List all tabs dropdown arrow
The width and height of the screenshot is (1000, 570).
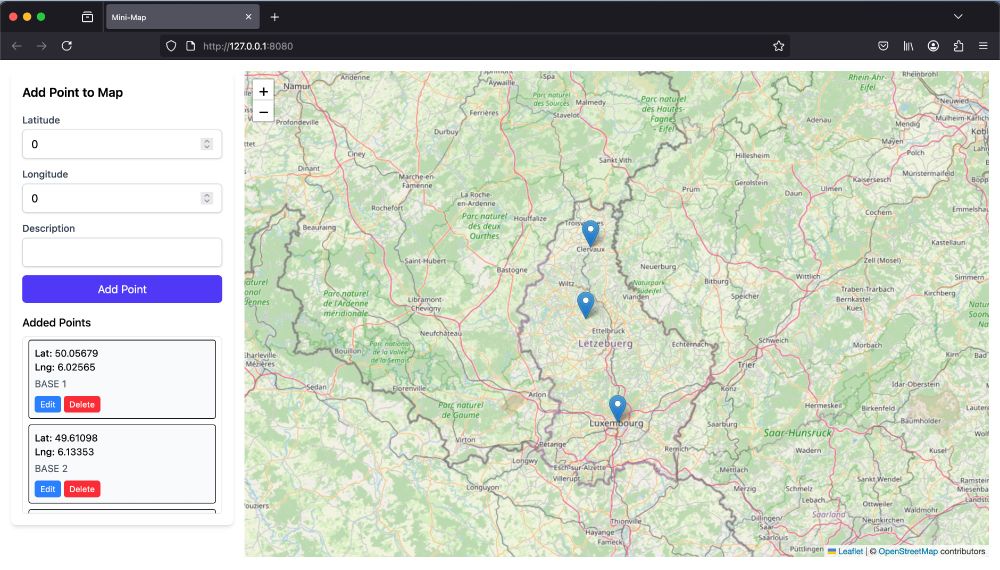coord(958,17)
